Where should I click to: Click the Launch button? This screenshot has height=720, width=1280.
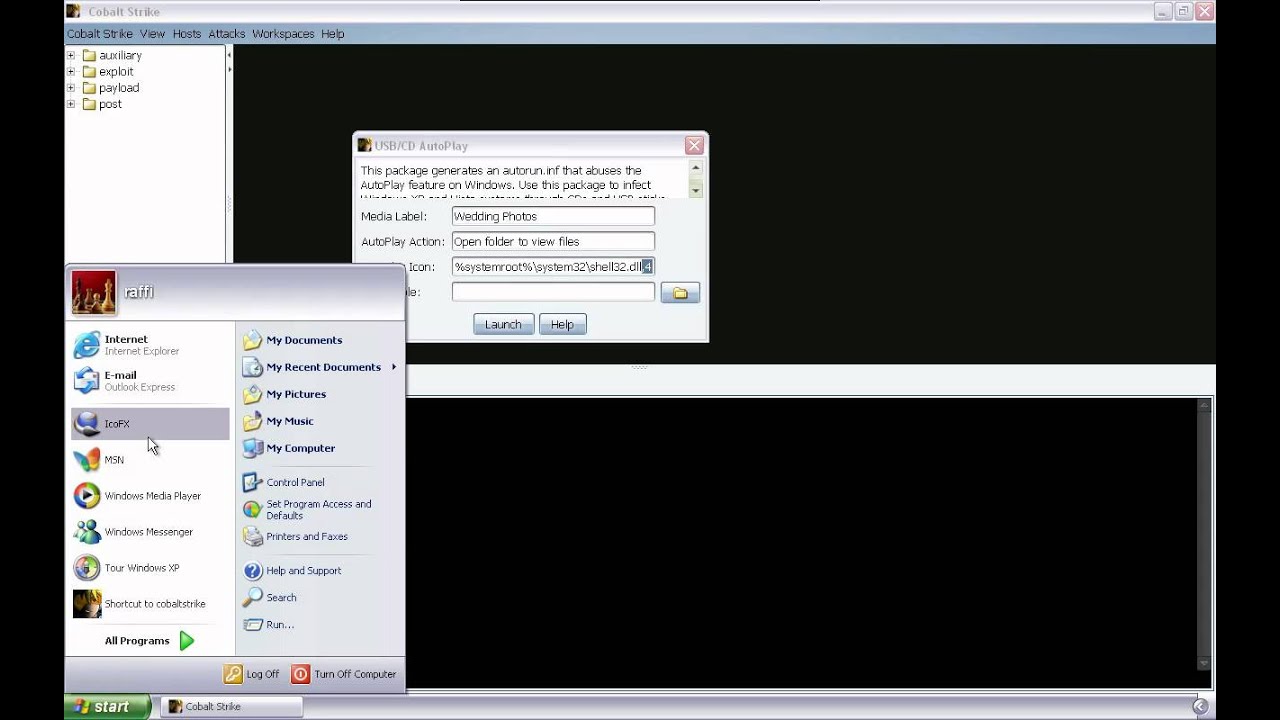tap(503, 324)
